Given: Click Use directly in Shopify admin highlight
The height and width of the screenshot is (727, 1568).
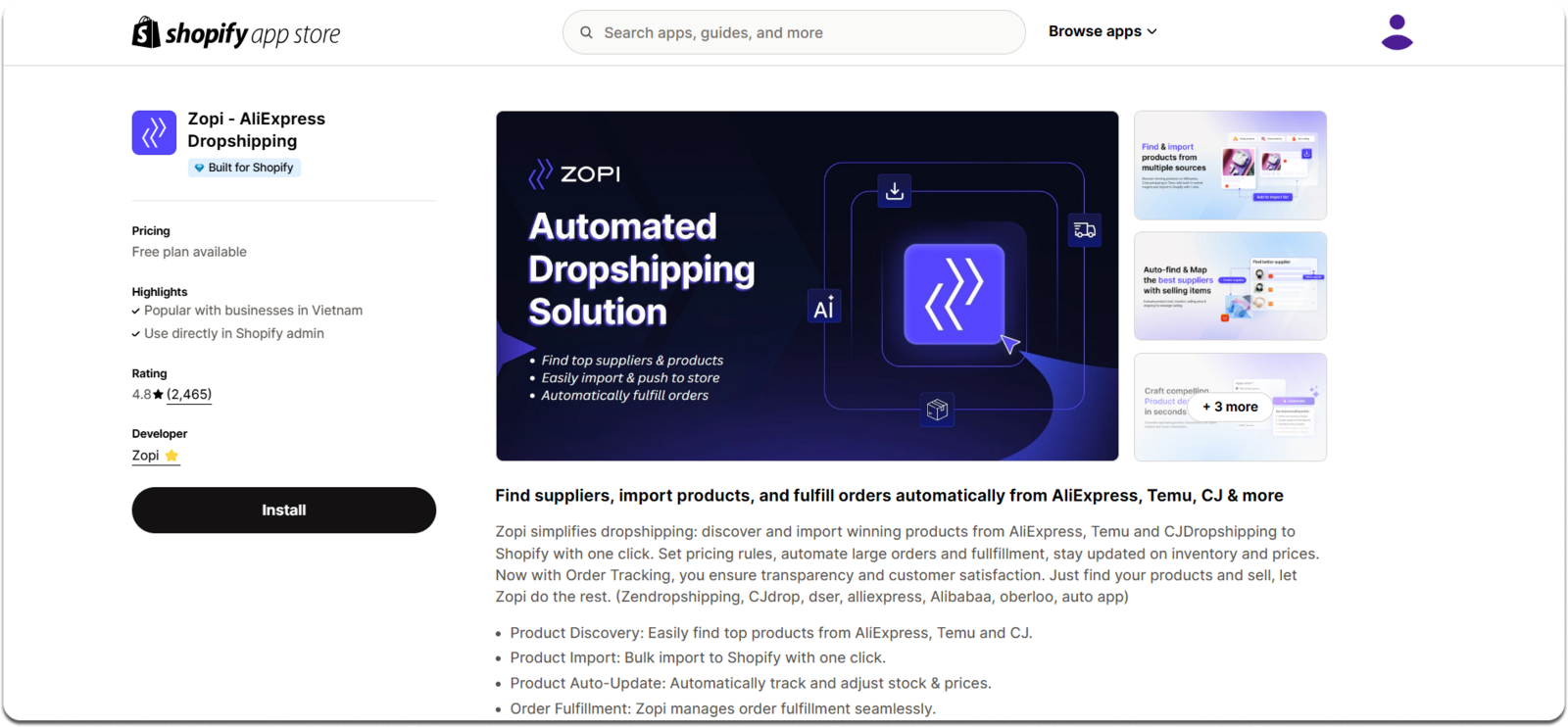Looking at the screenshot, I should click(x=233, y=333).
